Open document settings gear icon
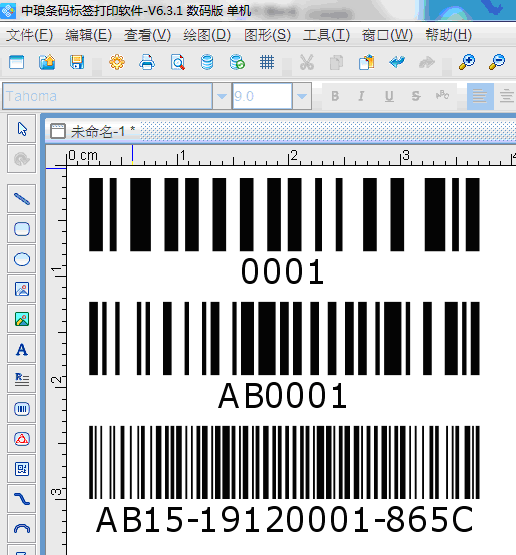This screenshot has width=516, height=555. click(x=117, y=63)
